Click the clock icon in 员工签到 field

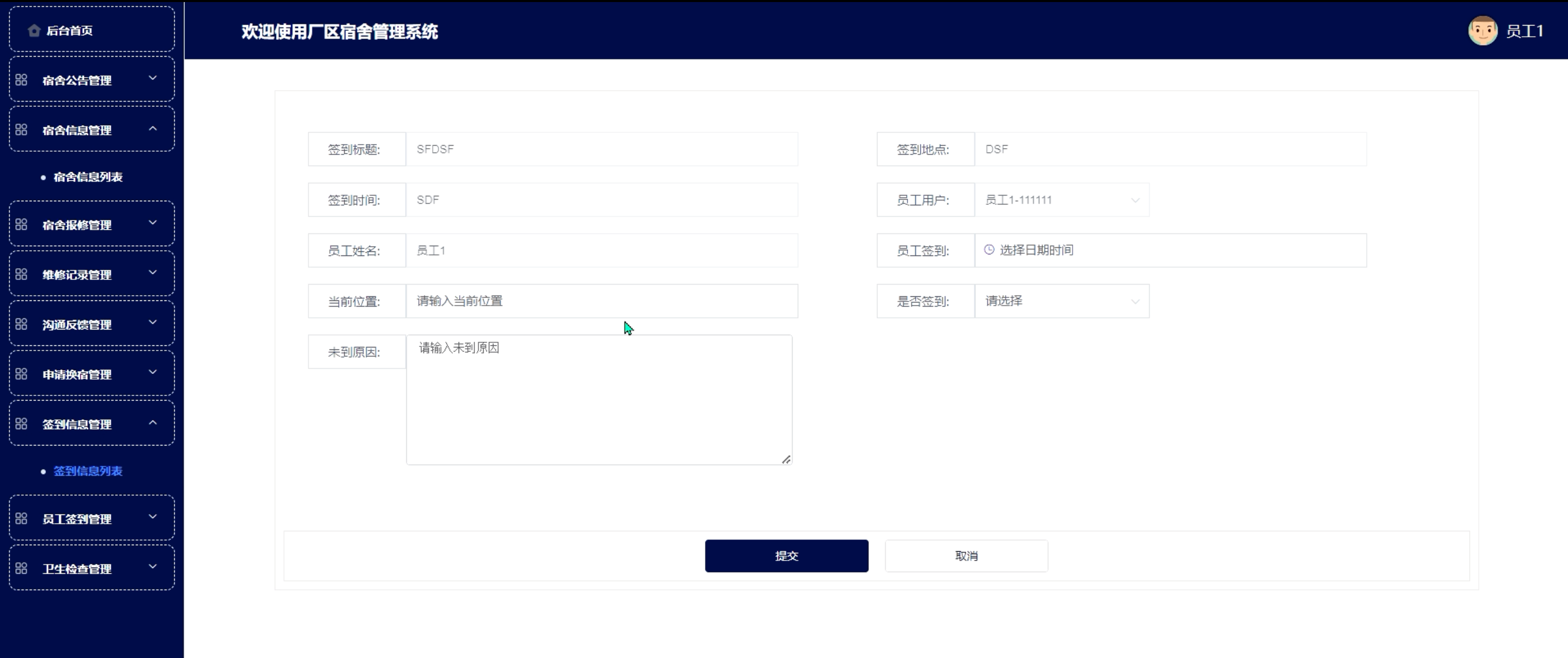click(x=989, y=250)
